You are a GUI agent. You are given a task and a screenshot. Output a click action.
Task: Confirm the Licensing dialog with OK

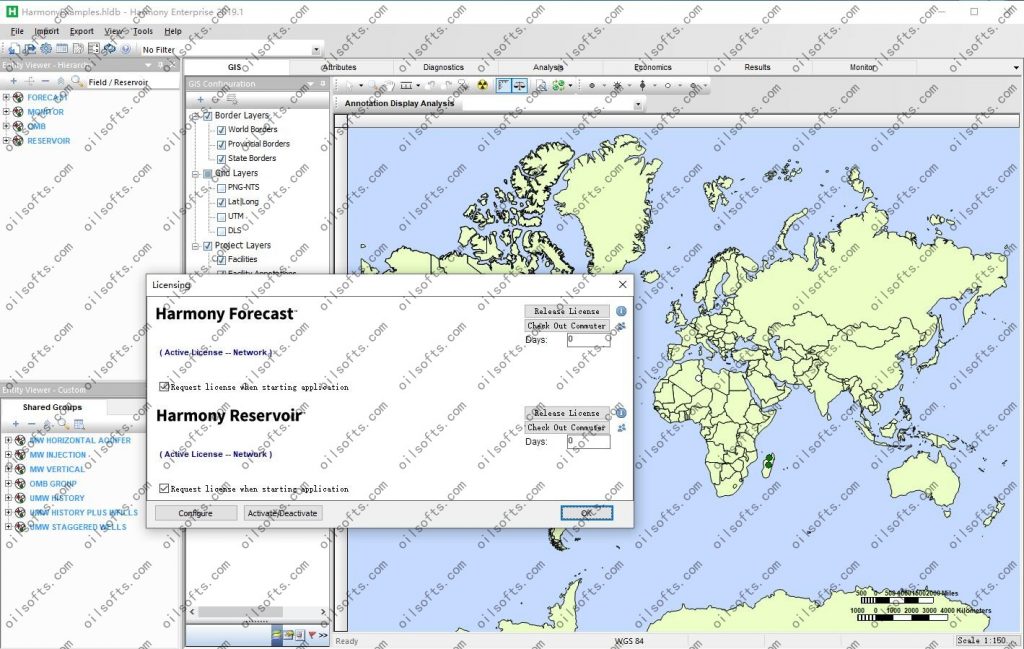click(x=586, y=513)
